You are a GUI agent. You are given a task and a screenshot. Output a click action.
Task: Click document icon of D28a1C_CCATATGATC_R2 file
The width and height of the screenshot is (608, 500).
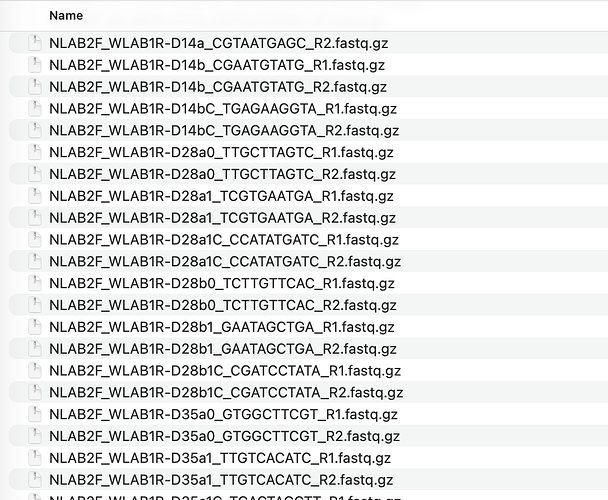point(35,261)
